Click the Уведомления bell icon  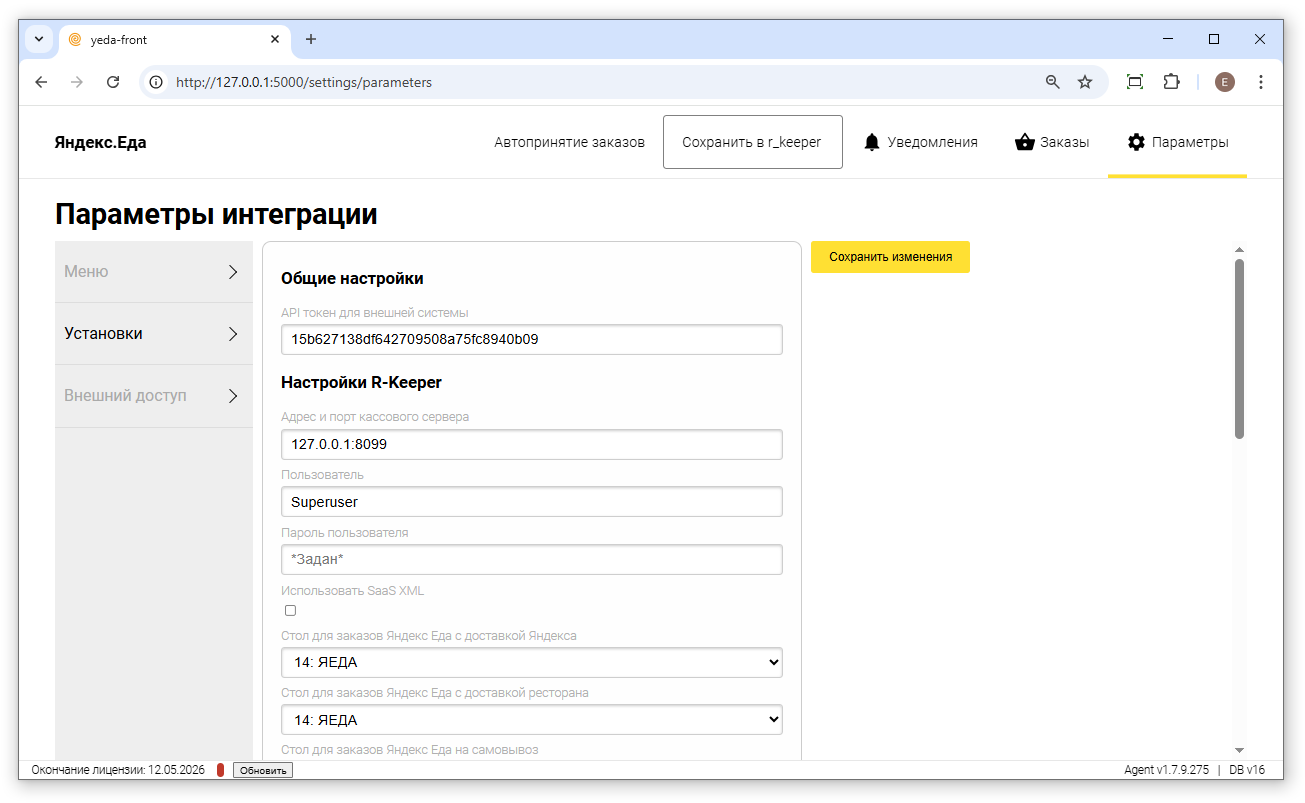[872, 142]
